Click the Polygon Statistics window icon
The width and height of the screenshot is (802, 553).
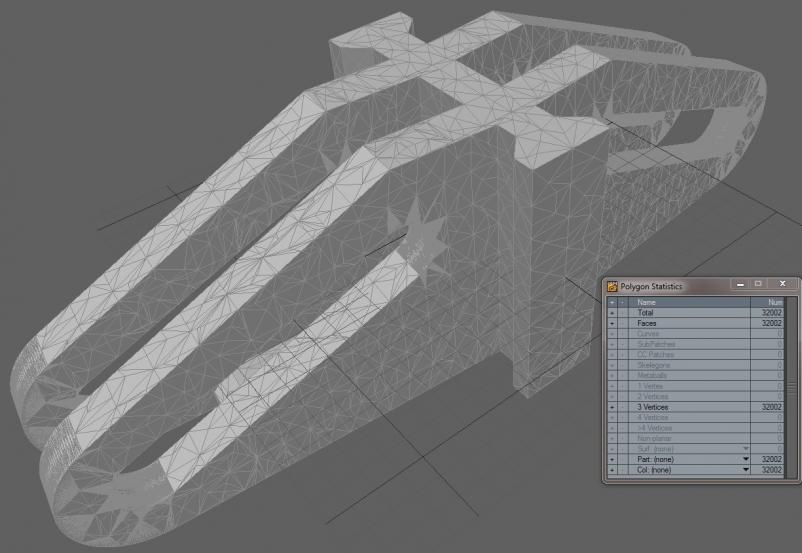click(x=612, y=286)
